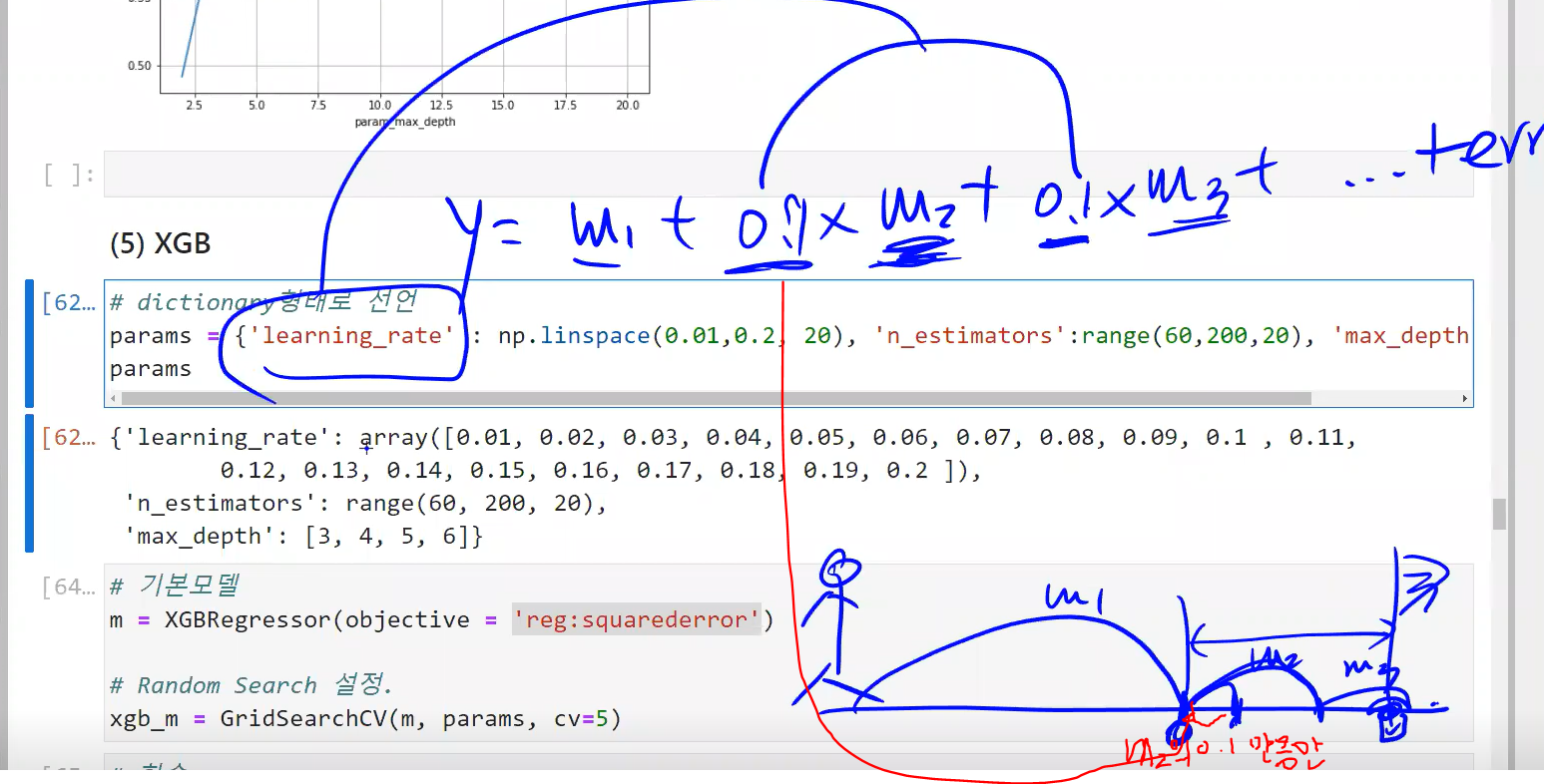Click the np.linspace call in code
This screenshot has width=1544, height=784.
point(679,336)
